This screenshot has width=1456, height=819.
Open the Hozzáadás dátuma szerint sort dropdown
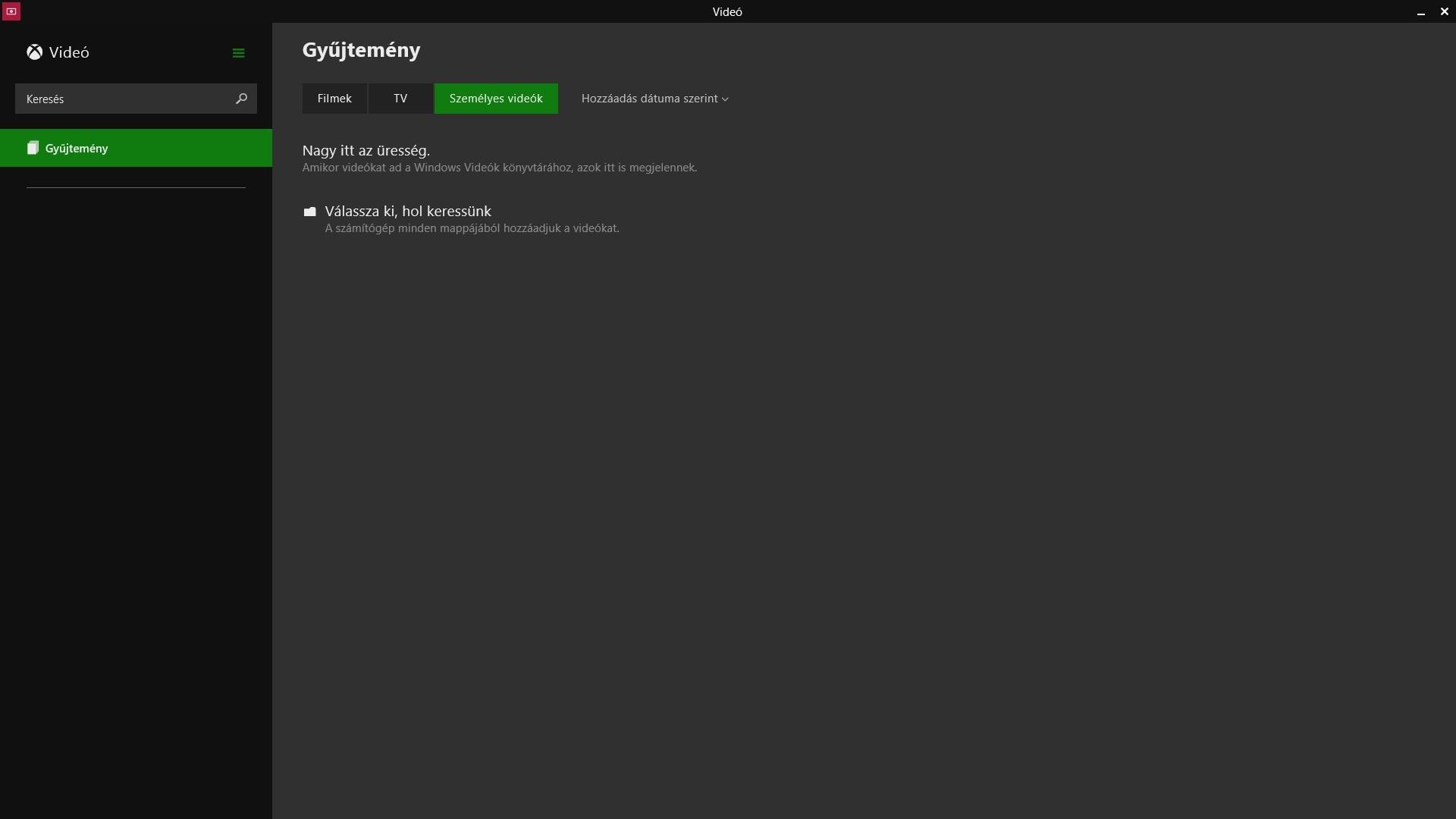649,99
